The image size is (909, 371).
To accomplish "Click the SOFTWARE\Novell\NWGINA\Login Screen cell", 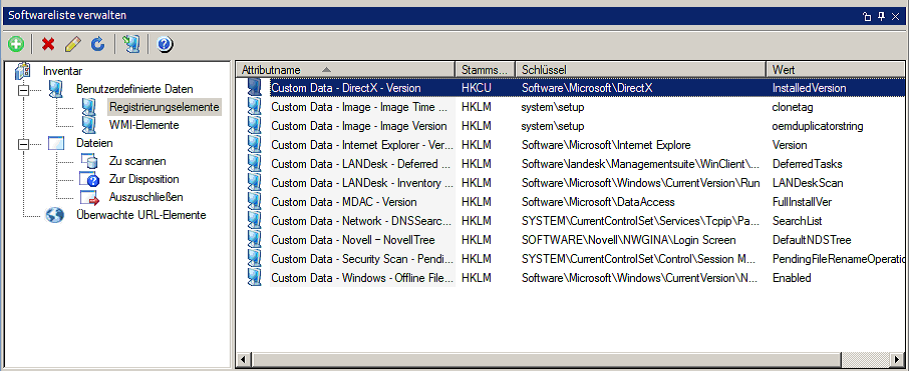I will point(628,239).
